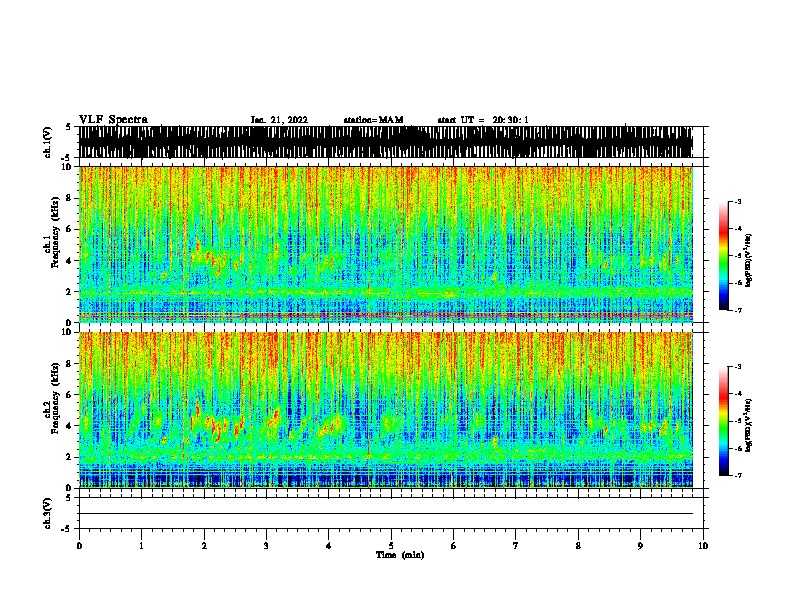Click the 'start UT = 20:30:1' text
Image resolution: width=792 pixels, height=612 pixels.
point(483,120)
